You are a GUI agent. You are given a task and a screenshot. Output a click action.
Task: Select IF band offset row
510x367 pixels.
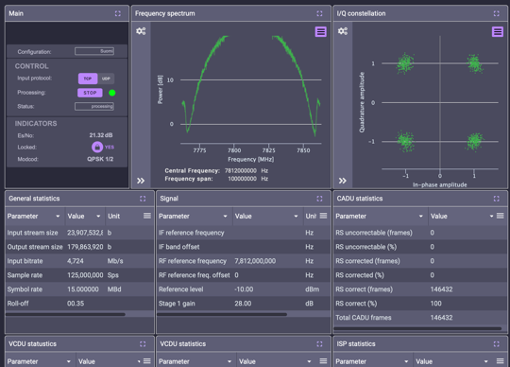[x=244, y=247]
